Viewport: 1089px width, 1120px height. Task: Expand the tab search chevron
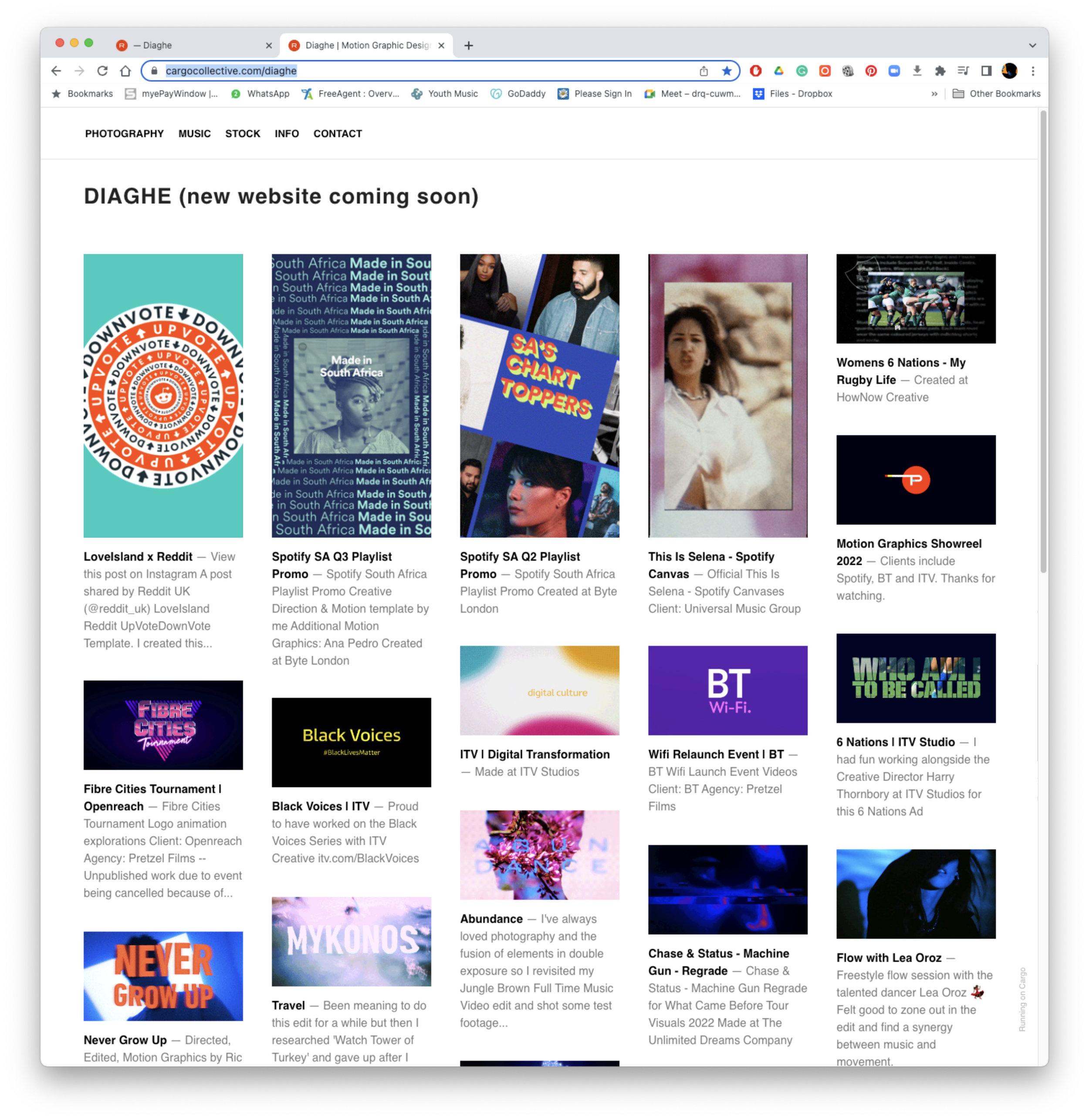1032,45
